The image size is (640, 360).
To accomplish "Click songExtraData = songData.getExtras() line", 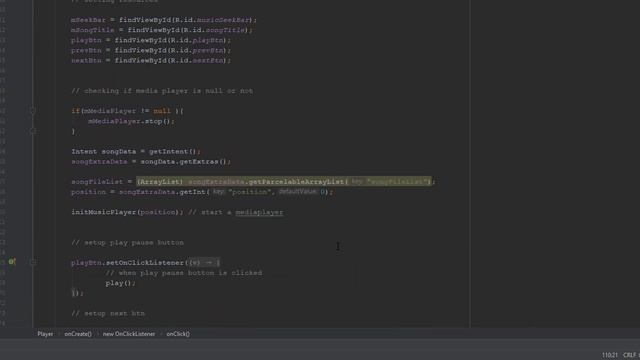I will [151, 162].
